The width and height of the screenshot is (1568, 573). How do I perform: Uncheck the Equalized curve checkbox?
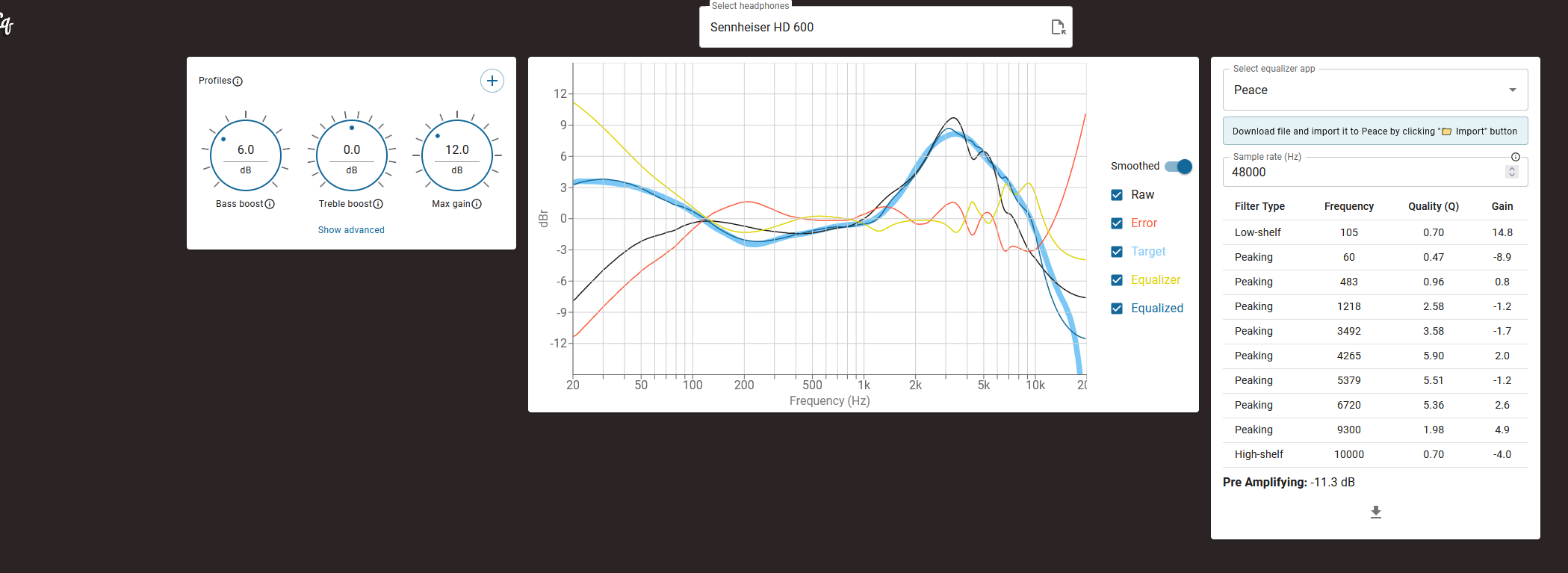(1117, 309)
